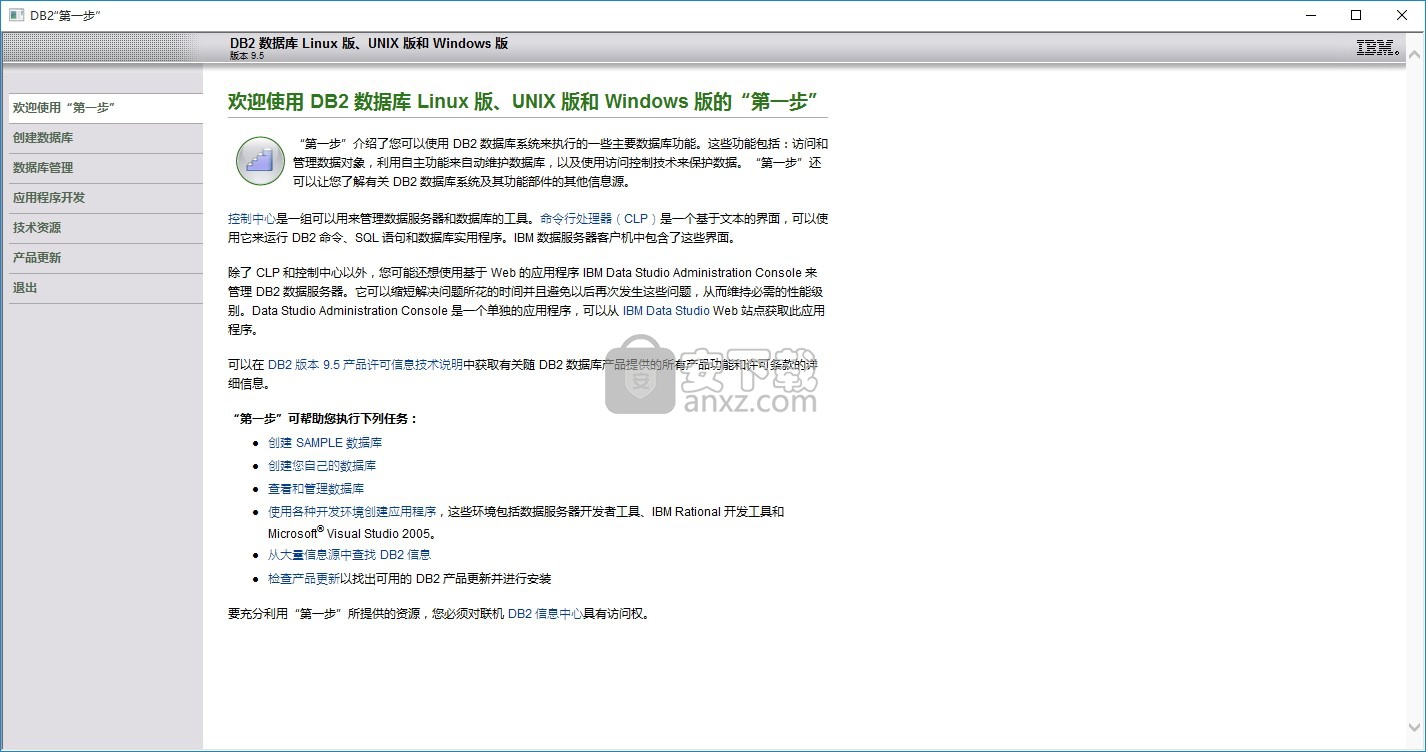Image resolution: width=1426 pixels, height=752 pixels.
Task: Open the 控制中心 link
Action: [x=252, y=218]
